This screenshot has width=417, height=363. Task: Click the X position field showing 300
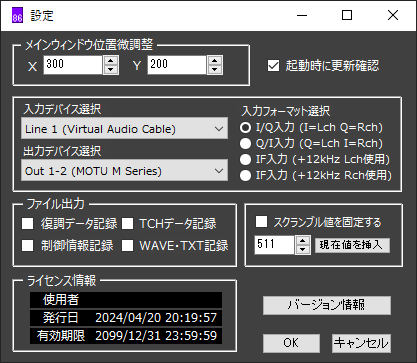[73, 65]
